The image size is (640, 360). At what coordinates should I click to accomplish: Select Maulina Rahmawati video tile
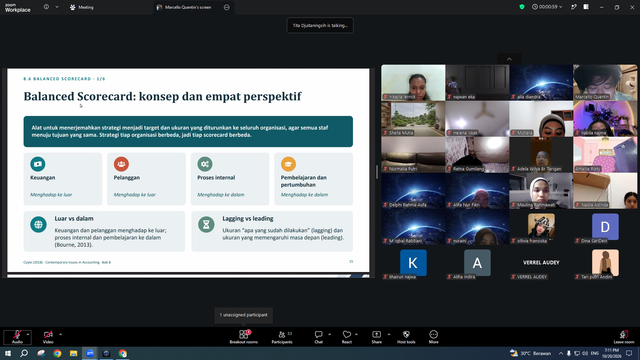click(541, 190)
